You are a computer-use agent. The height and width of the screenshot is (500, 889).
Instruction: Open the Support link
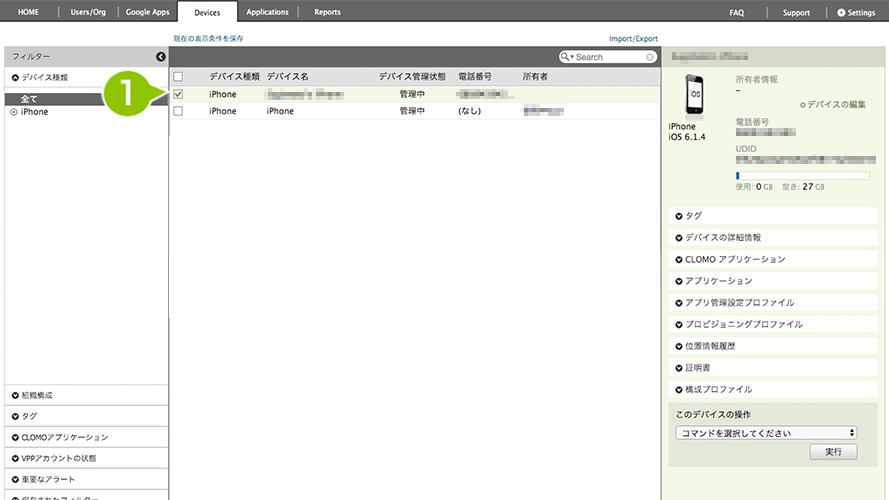click(x=796, y=12)
